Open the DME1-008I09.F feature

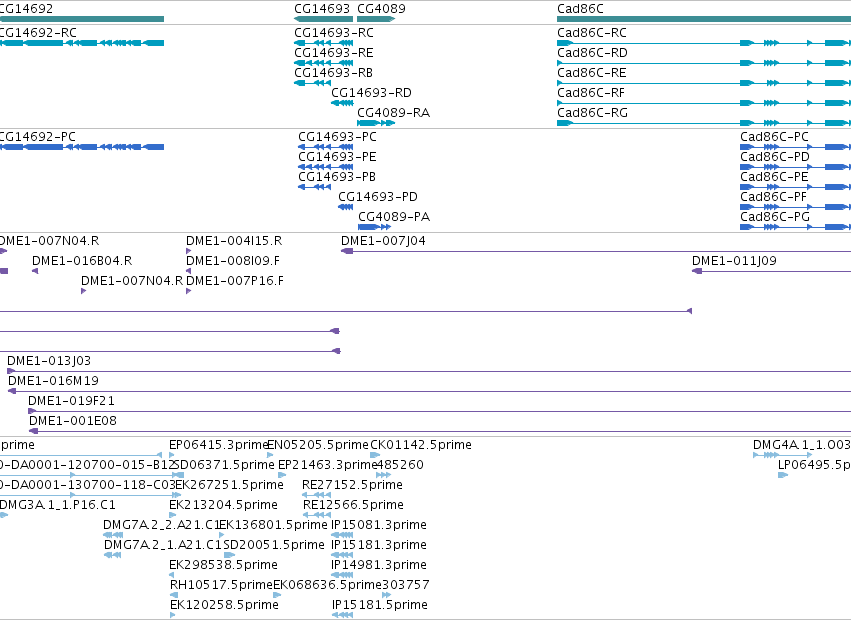tap(188, 271)
